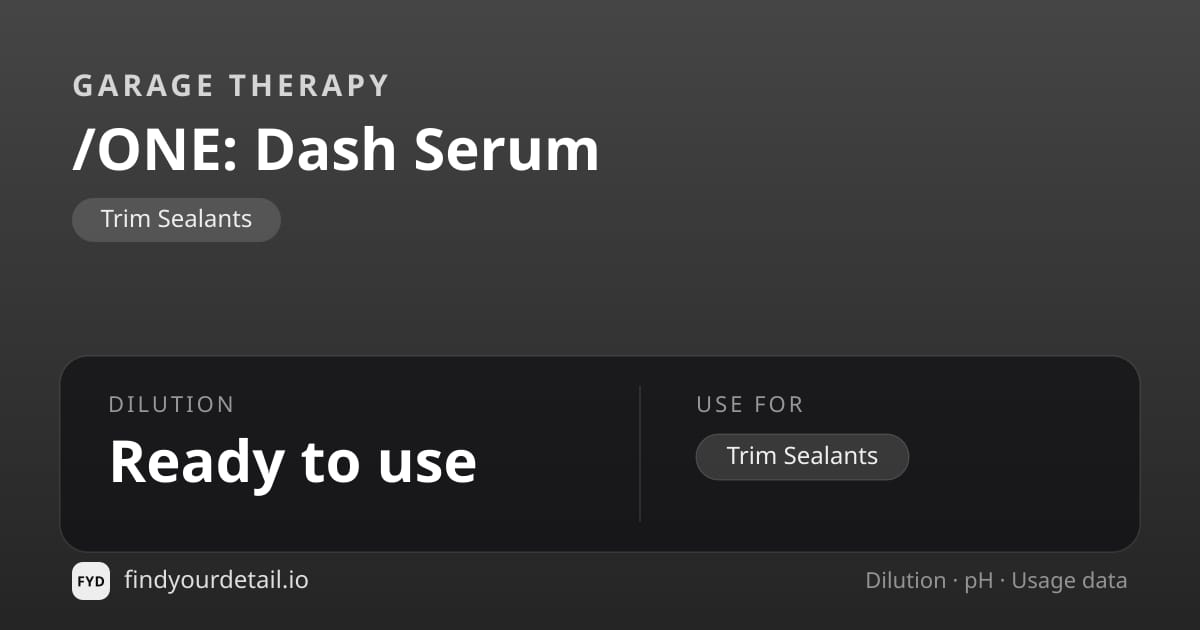The width and height of the screenshot is (1200, 630).
Task: Click the word pH in the footer
Action: point(978,581)
